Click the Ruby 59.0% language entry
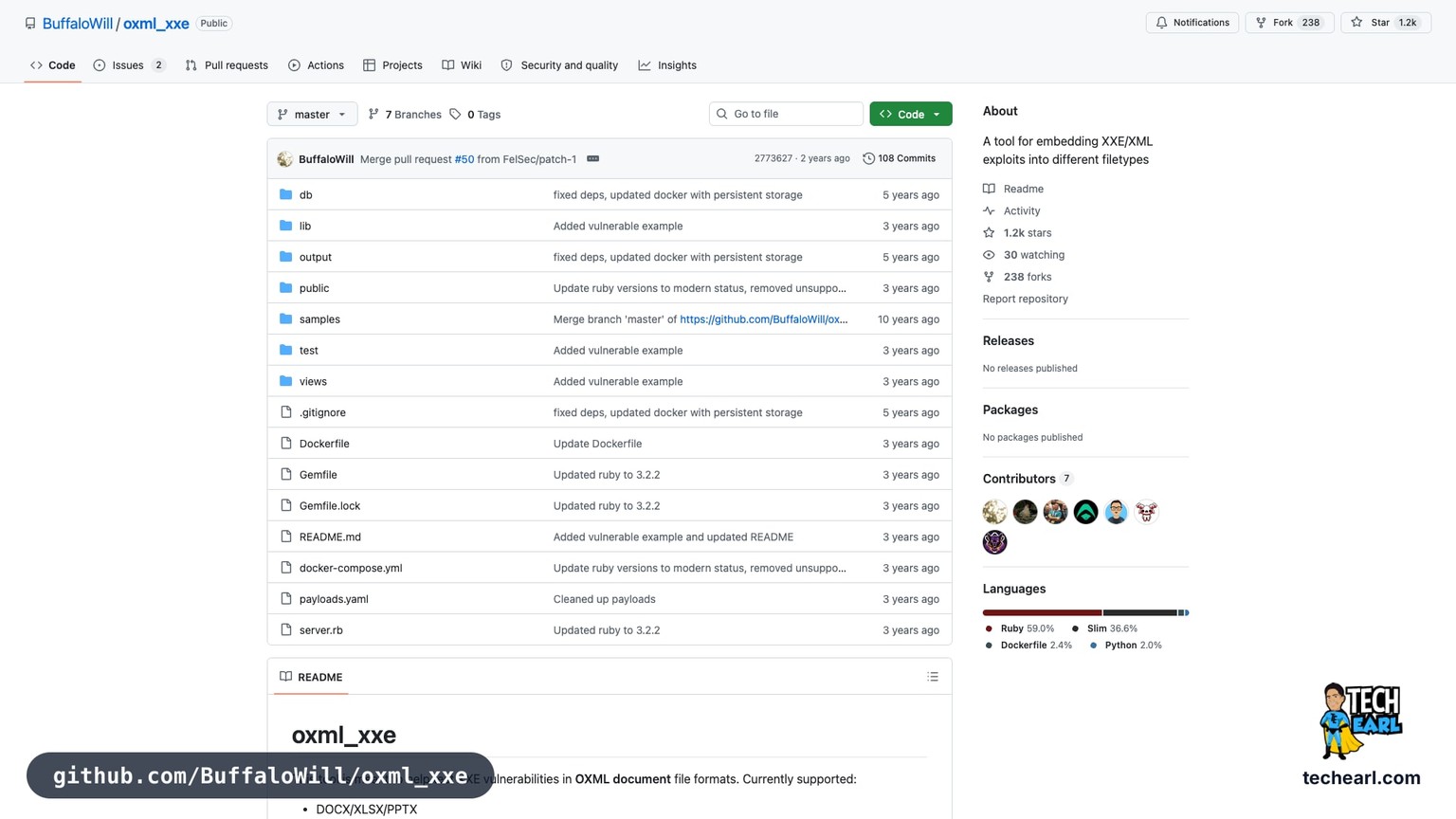 click(1020, 628)
